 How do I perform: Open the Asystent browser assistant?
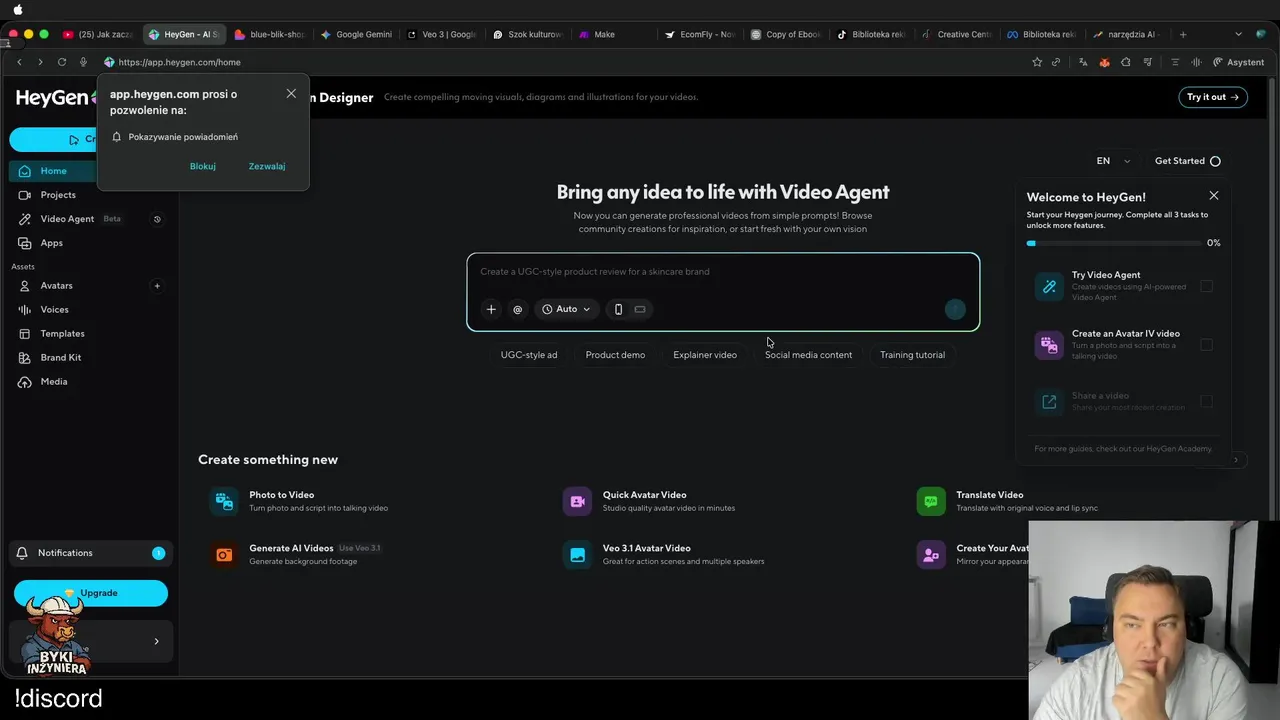[1238, 62]
